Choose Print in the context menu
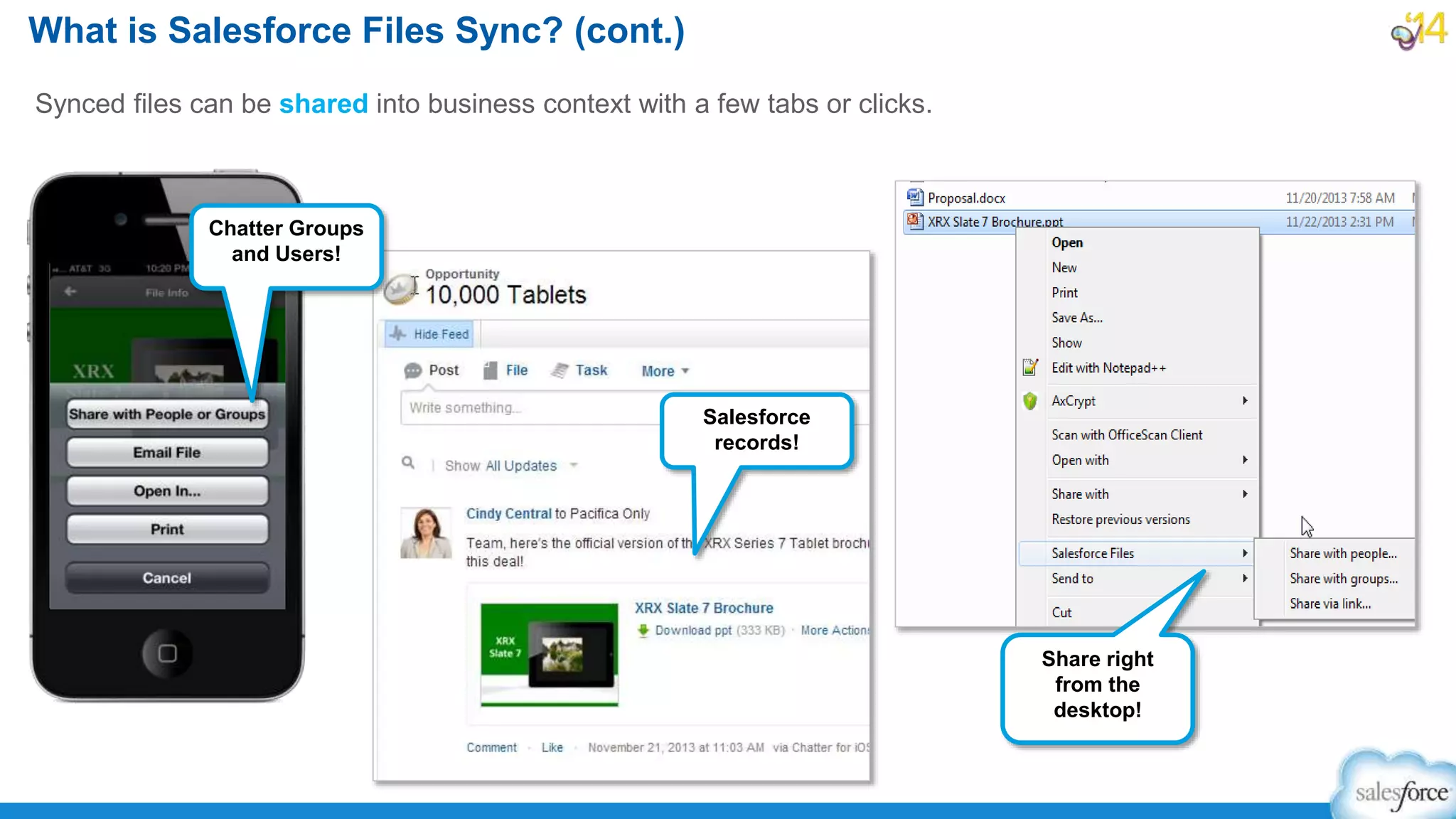Image resolution: width=1456 pixels, height=819 pixels. coord(1064,292)
